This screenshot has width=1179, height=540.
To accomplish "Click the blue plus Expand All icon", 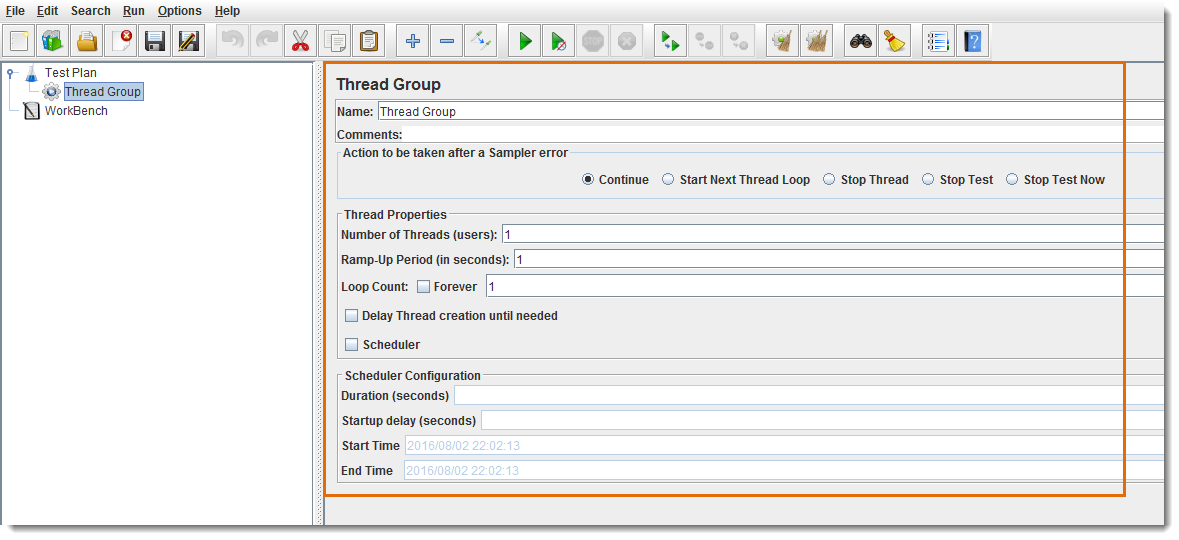I will (413, 42).
